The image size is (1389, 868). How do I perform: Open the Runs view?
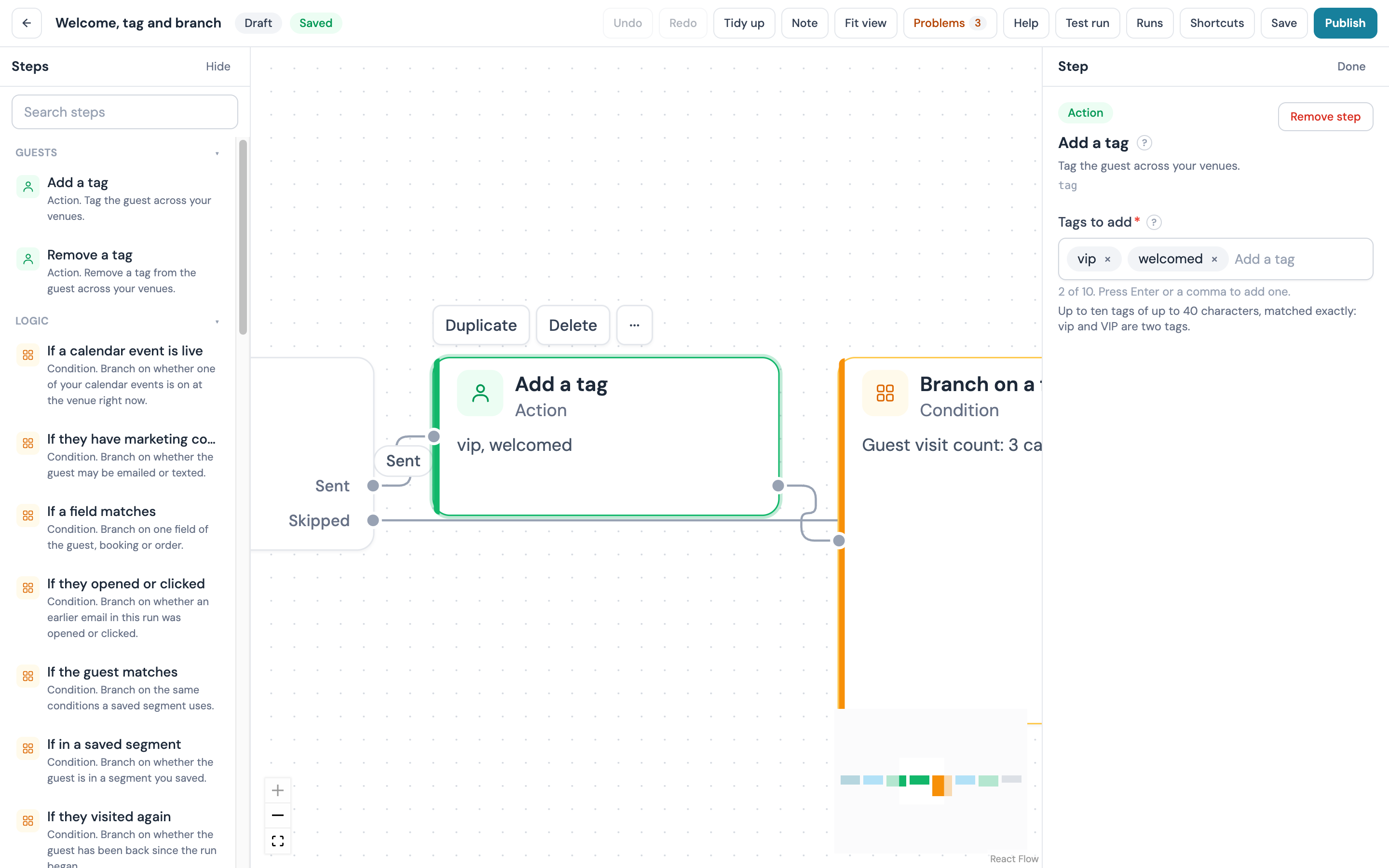tap(1149, 23)
